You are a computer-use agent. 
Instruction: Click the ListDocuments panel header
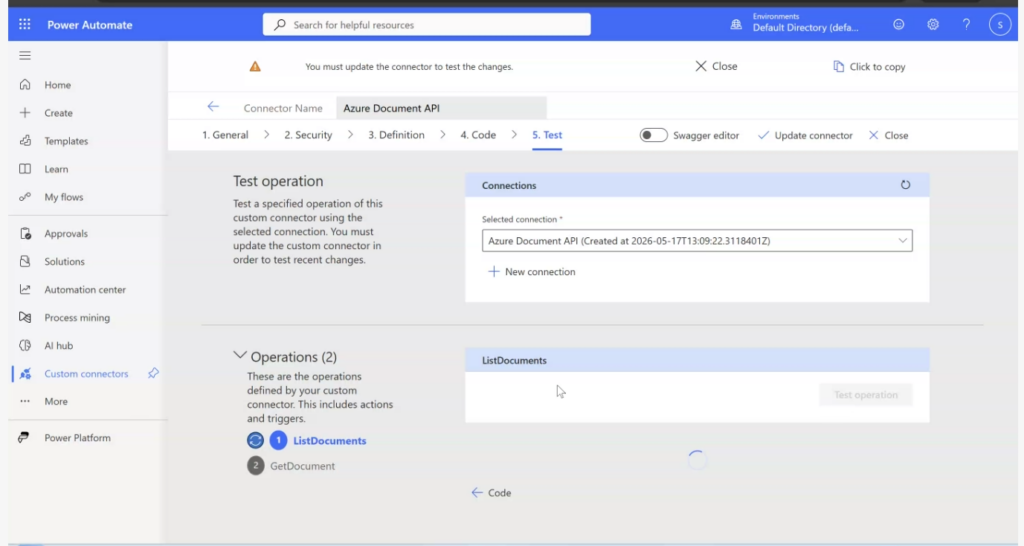(697, 360)
